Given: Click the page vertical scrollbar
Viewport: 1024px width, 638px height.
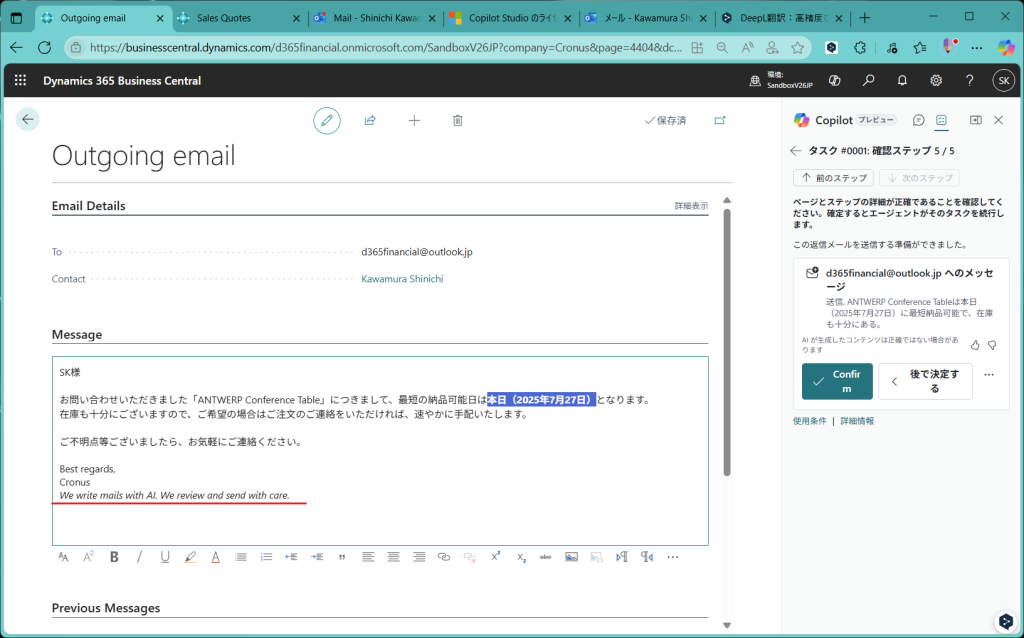Looking at the screenshot, I should [727, 342].
